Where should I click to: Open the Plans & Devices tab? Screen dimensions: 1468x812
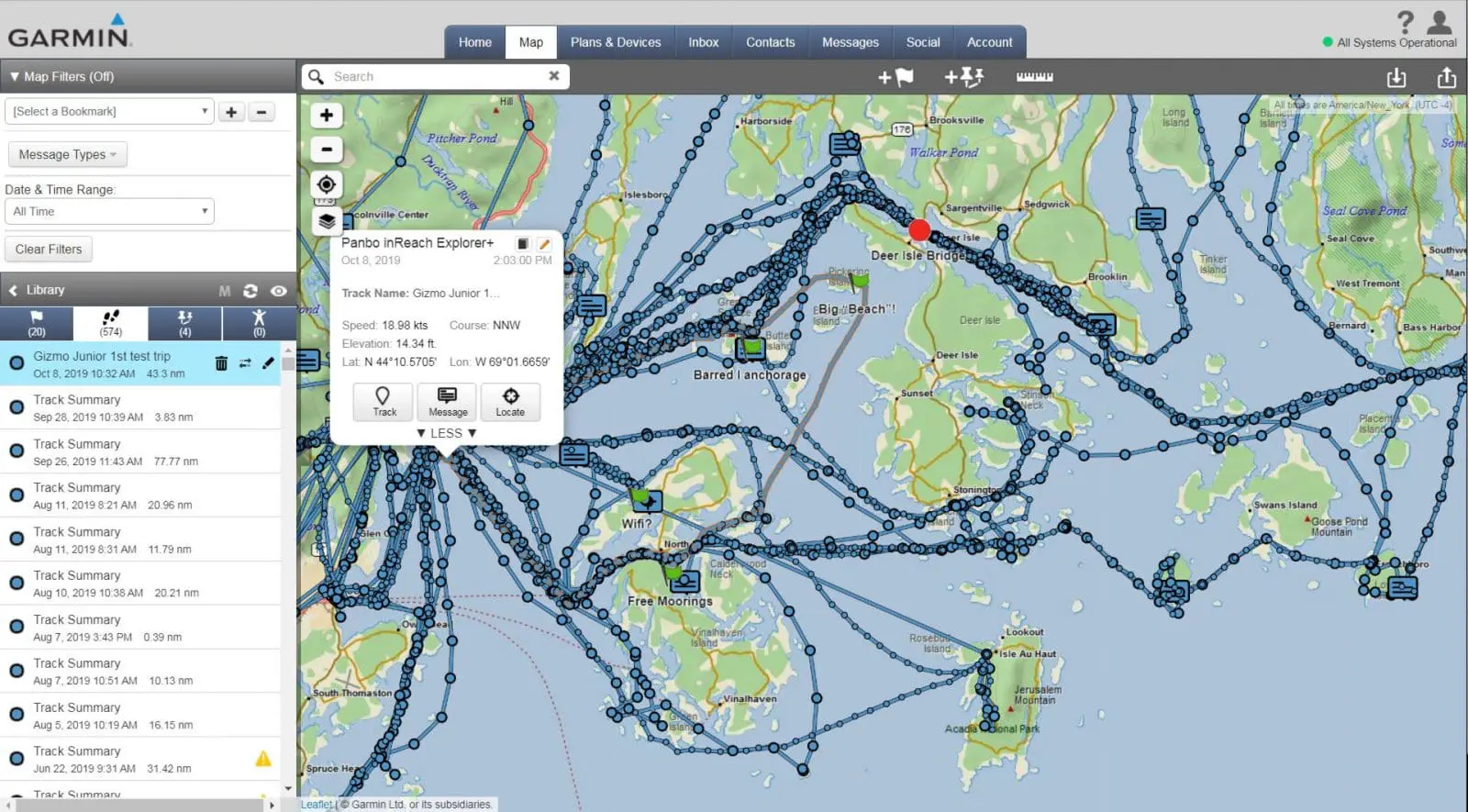click(x=616, y=42)
